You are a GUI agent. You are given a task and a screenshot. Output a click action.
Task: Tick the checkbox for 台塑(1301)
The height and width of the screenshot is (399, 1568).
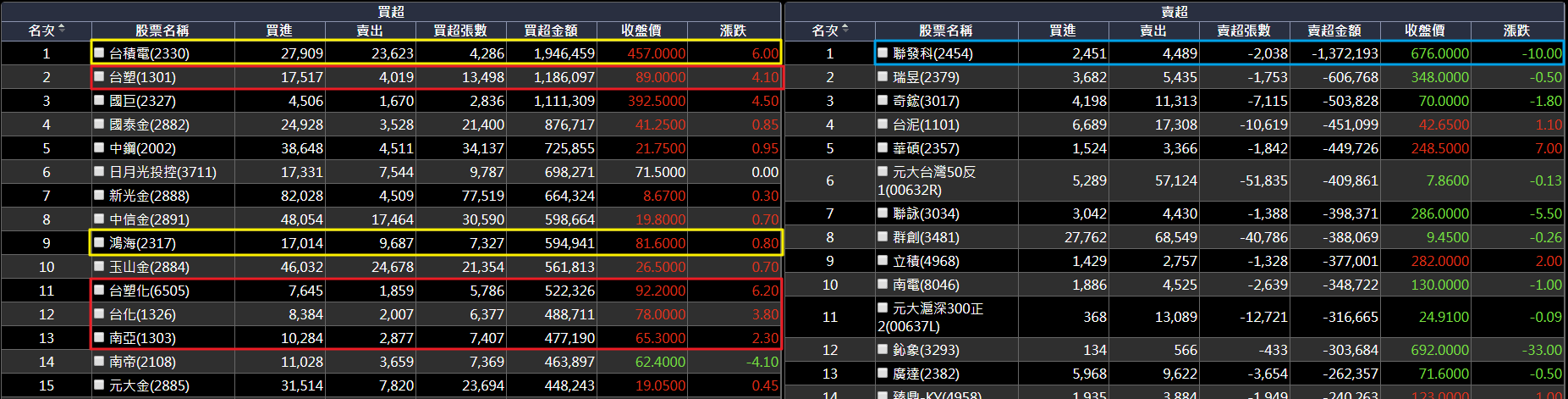99,76
